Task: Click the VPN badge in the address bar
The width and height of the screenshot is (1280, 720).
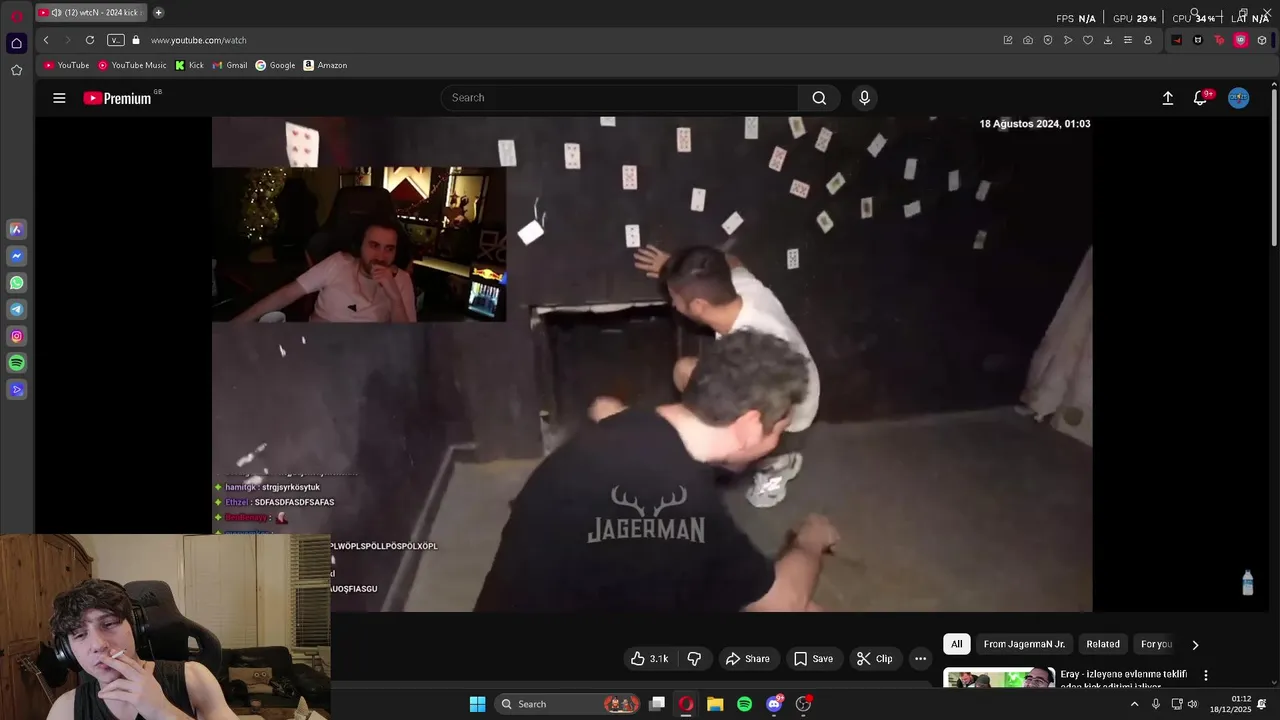Action: (x=115, y=40)
